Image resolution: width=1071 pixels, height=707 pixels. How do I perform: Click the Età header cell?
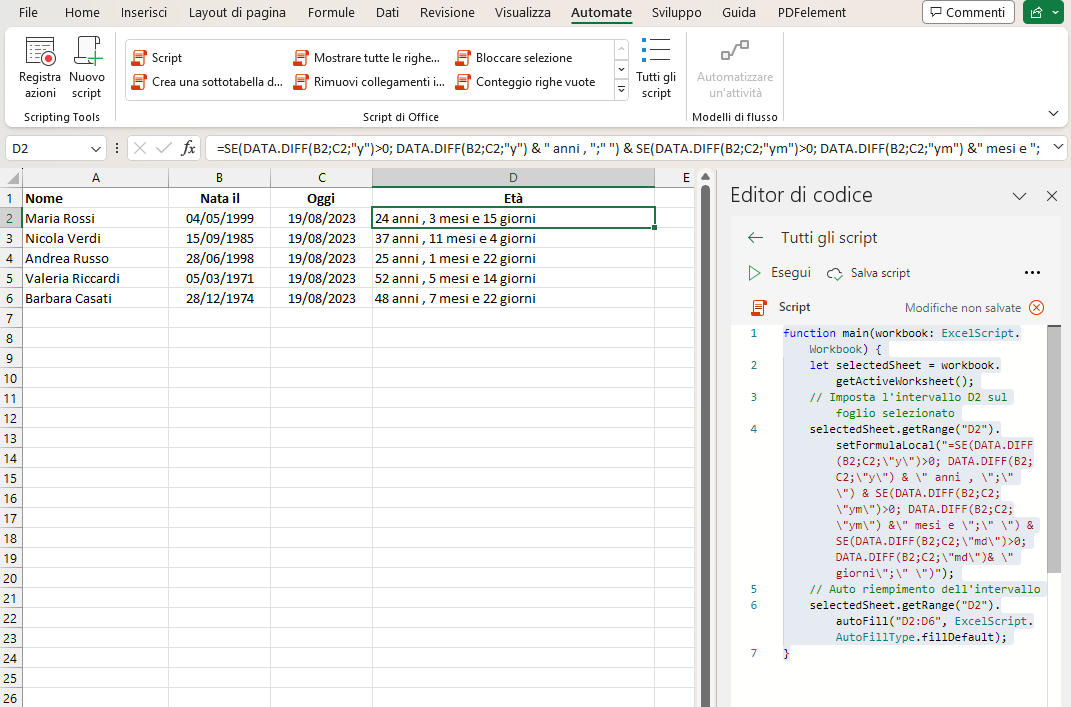(513, 199)
